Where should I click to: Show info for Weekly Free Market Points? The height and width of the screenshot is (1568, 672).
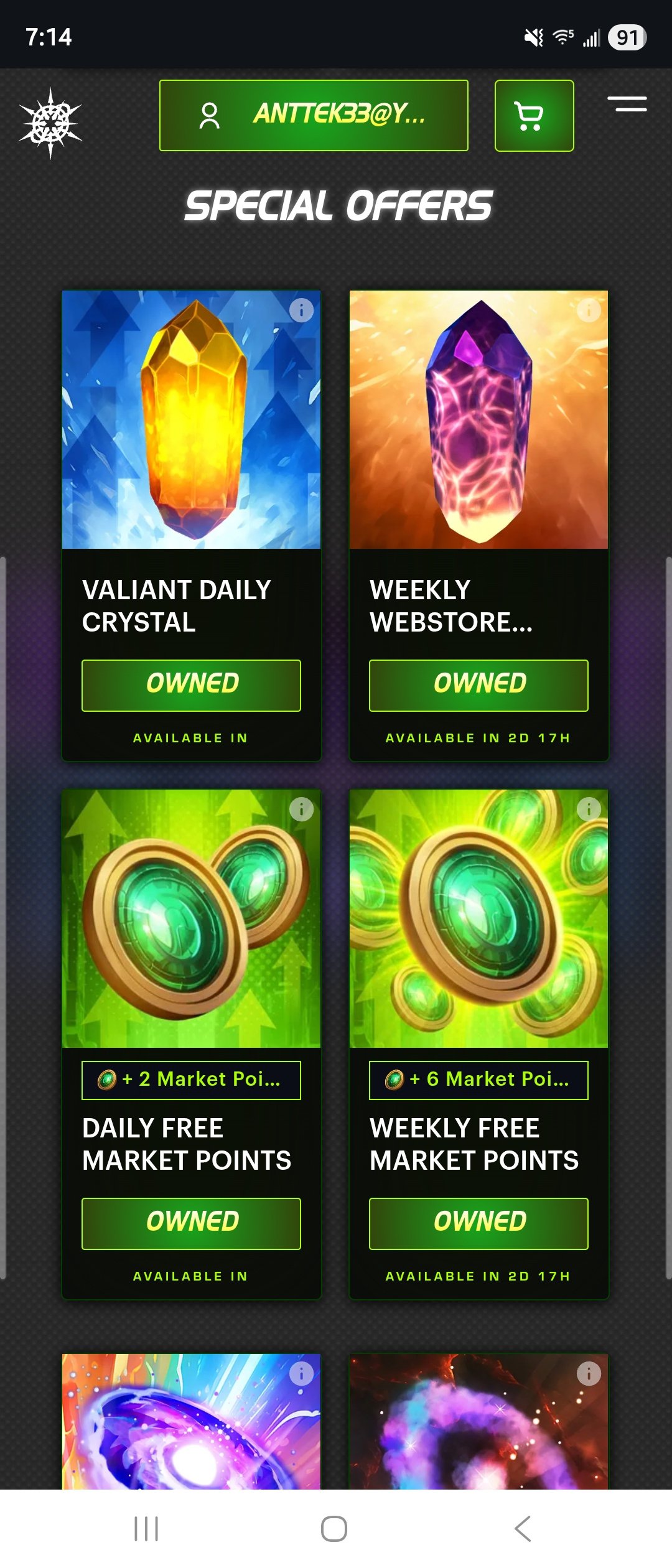[x=589, y=809]
